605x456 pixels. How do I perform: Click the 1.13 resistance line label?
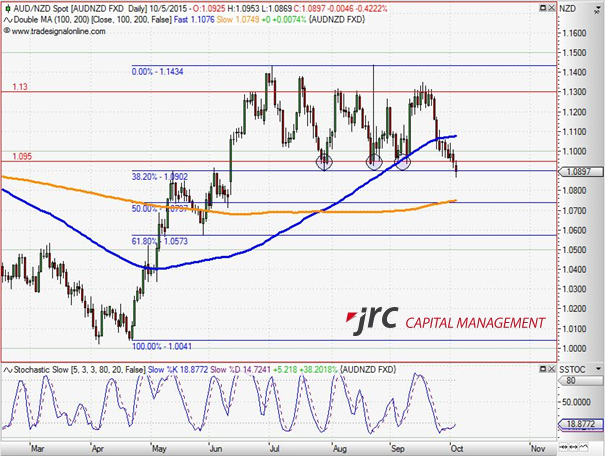(x=20, y=88)
